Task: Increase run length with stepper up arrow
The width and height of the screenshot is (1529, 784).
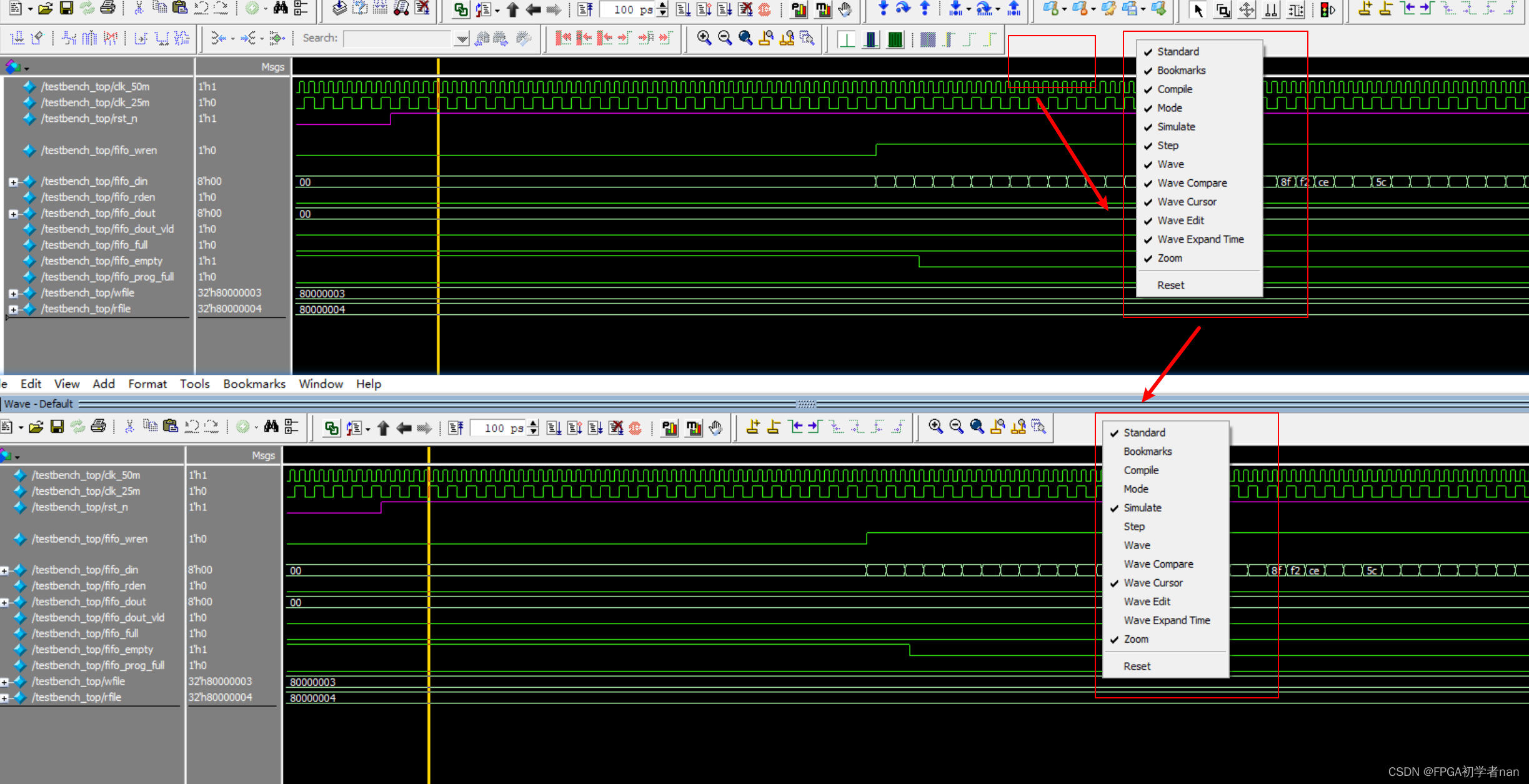Action: tap(533, 424)
